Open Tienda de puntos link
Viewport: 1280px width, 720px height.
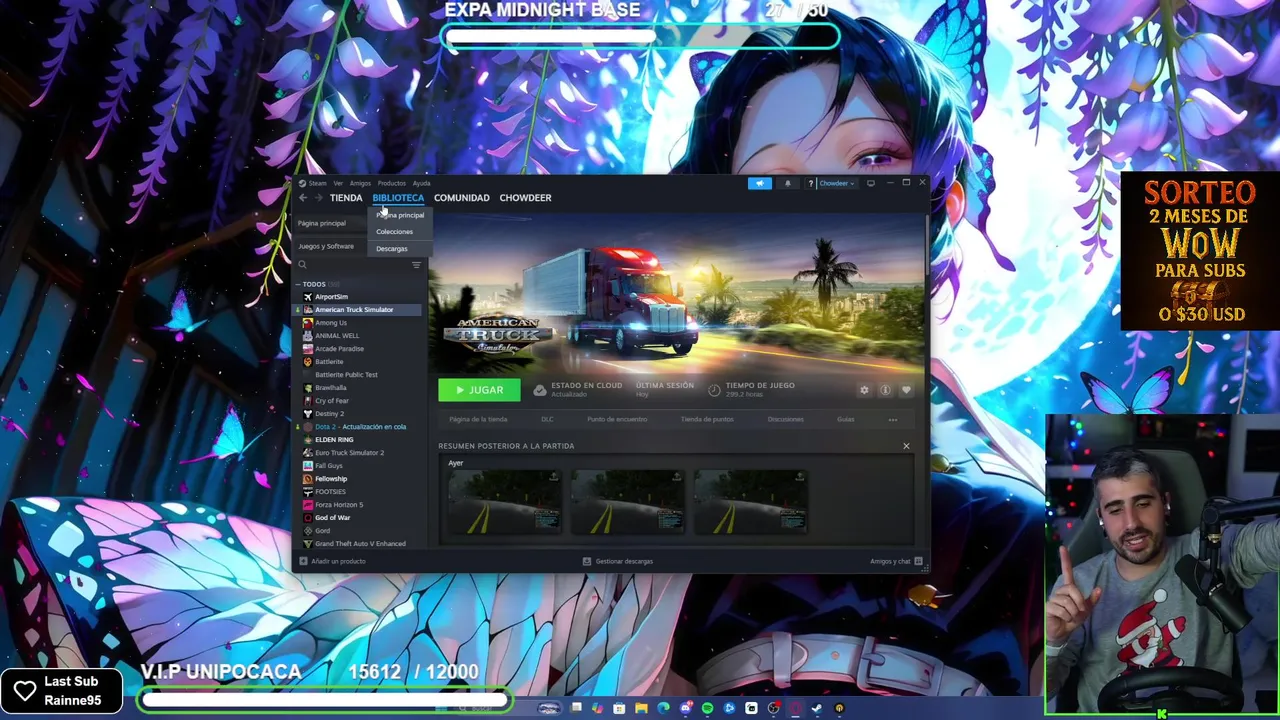[707, 420]
